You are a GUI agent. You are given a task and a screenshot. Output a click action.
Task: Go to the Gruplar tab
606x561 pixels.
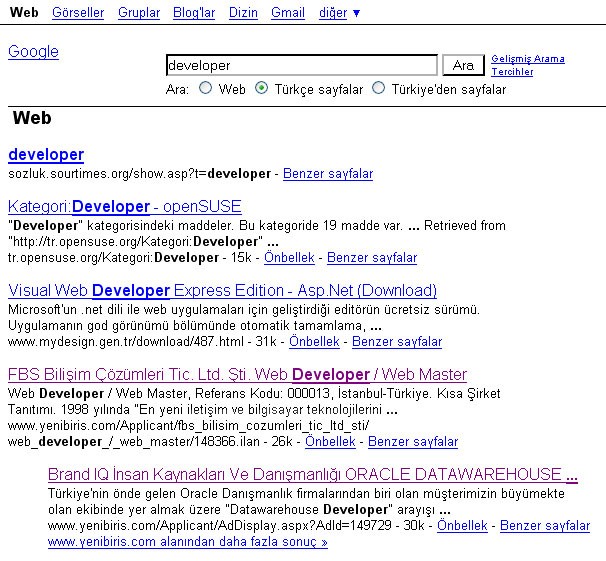click(x=138, y=13)
